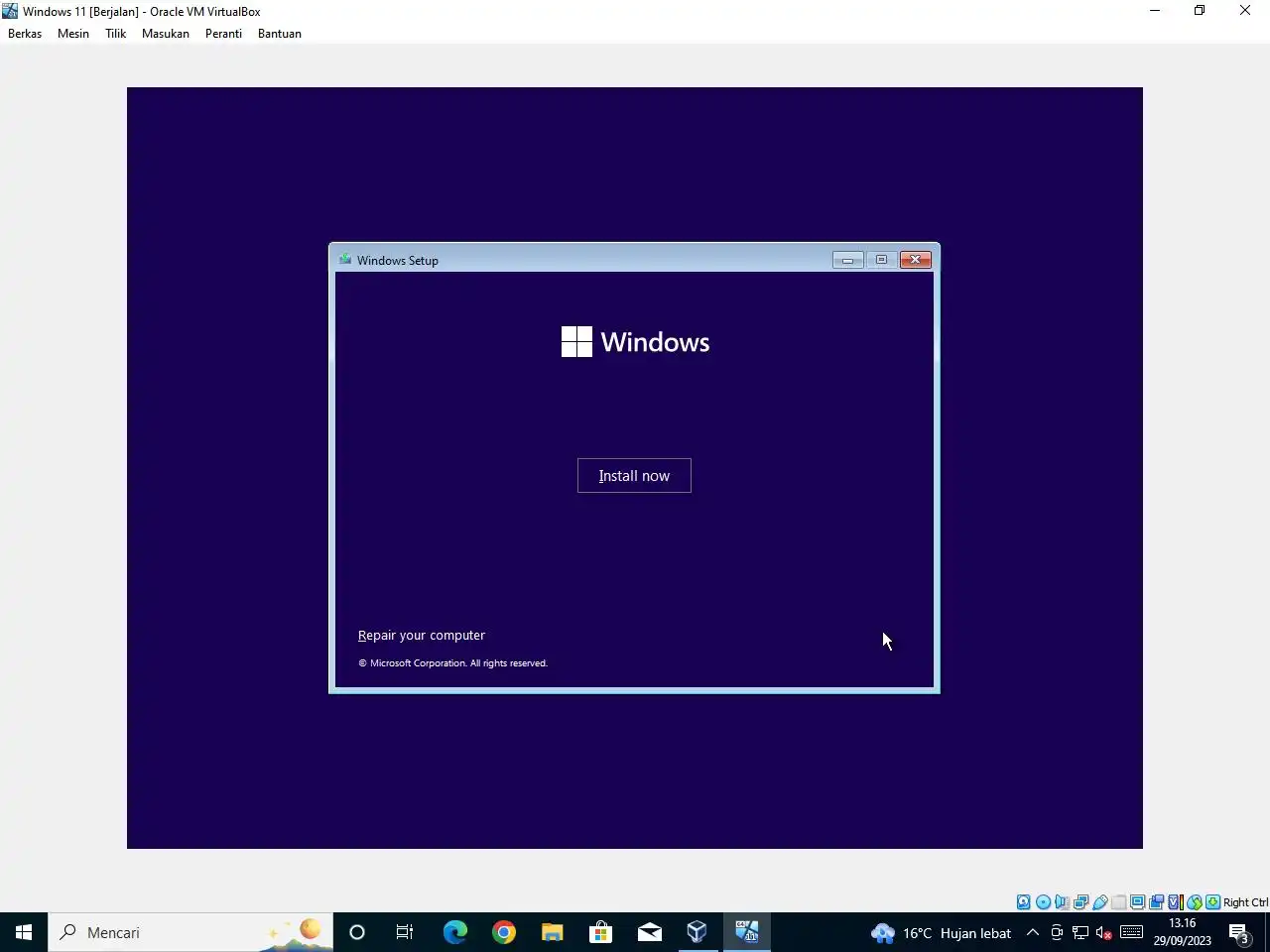The height and width of the screenshot is (952, 1270).
Task: Click the display settings status icon
Action: [x=1138, y=902]
